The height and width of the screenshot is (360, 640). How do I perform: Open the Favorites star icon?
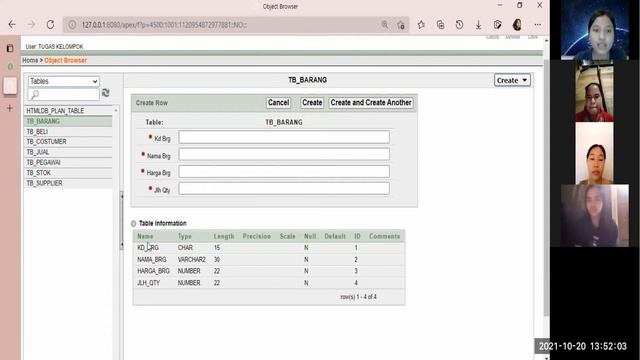coord(421,25)
